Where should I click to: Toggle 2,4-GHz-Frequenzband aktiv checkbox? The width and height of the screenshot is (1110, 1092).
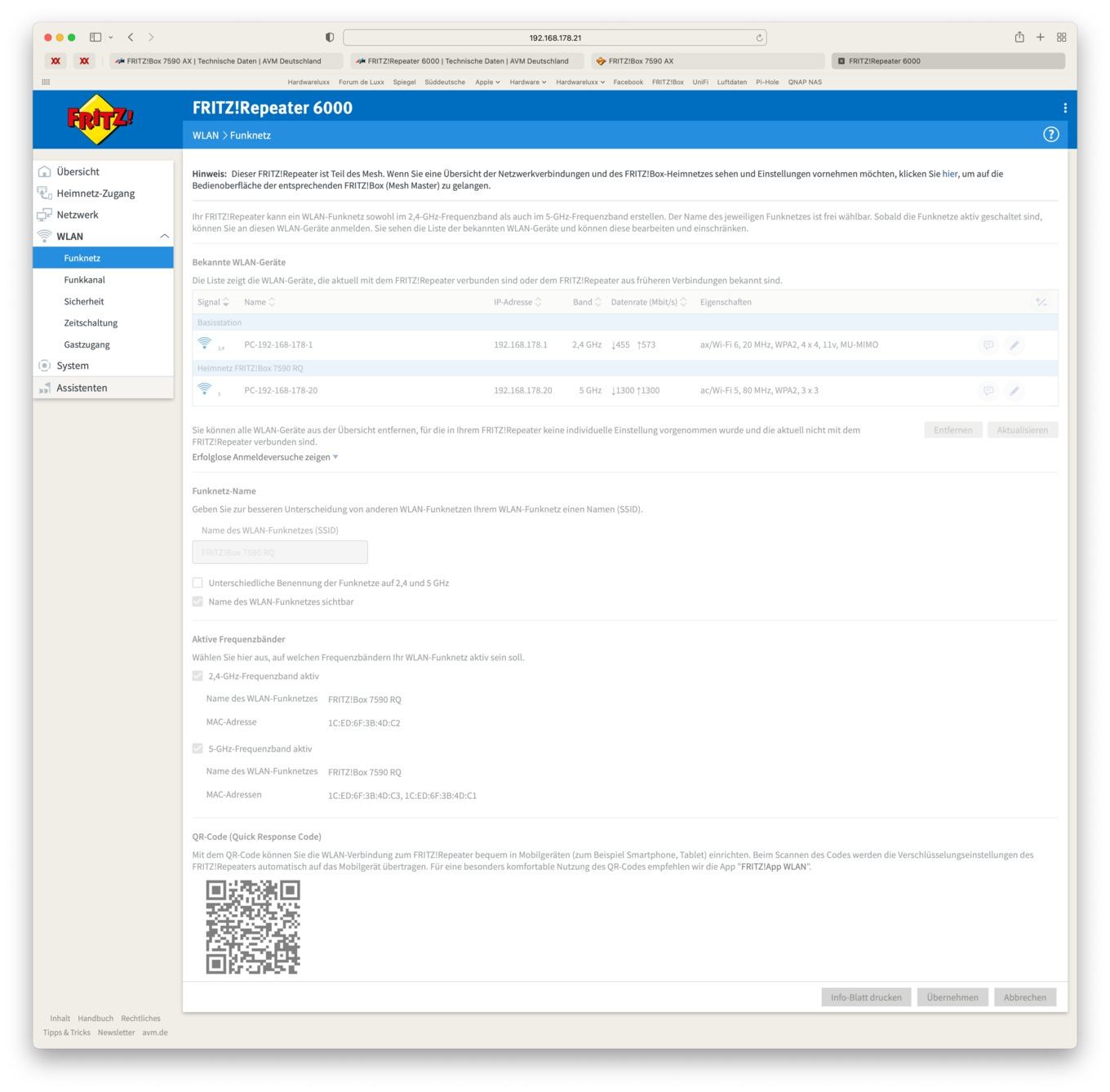pyautogui.click(x=198, y=676)
